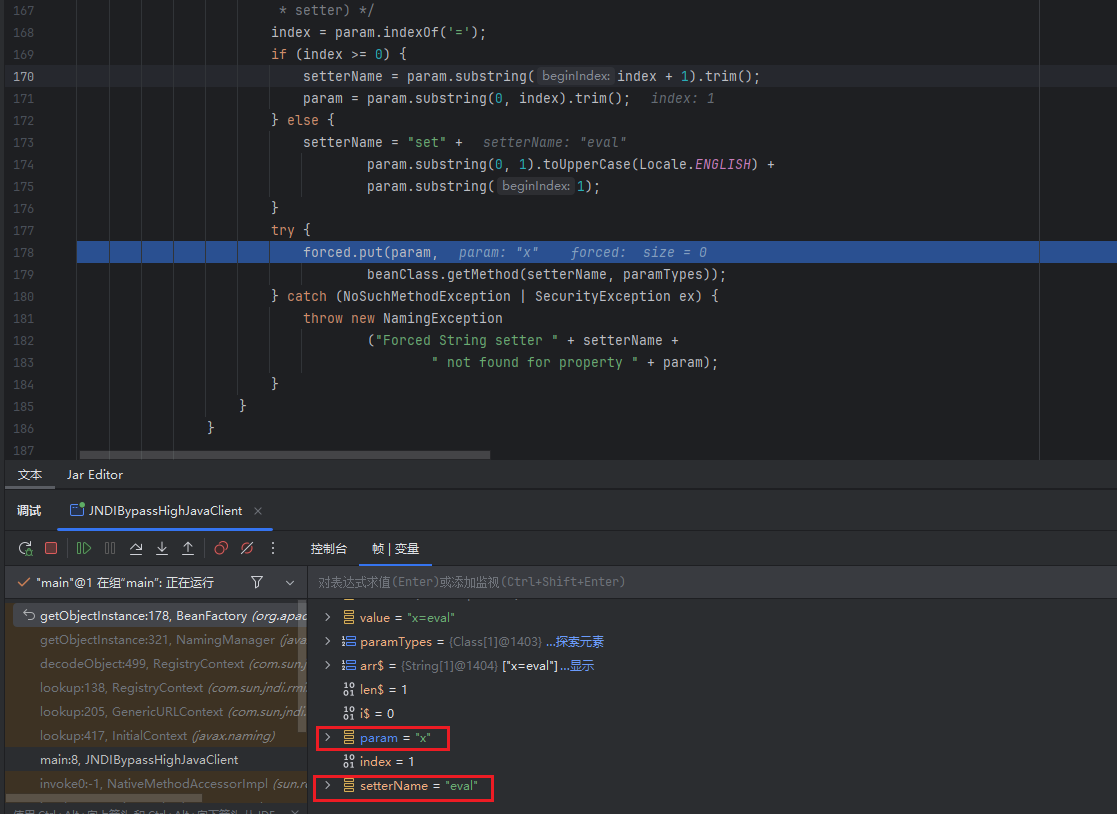Expand the param variable node

pyautogui.click(x=328, y=738)
